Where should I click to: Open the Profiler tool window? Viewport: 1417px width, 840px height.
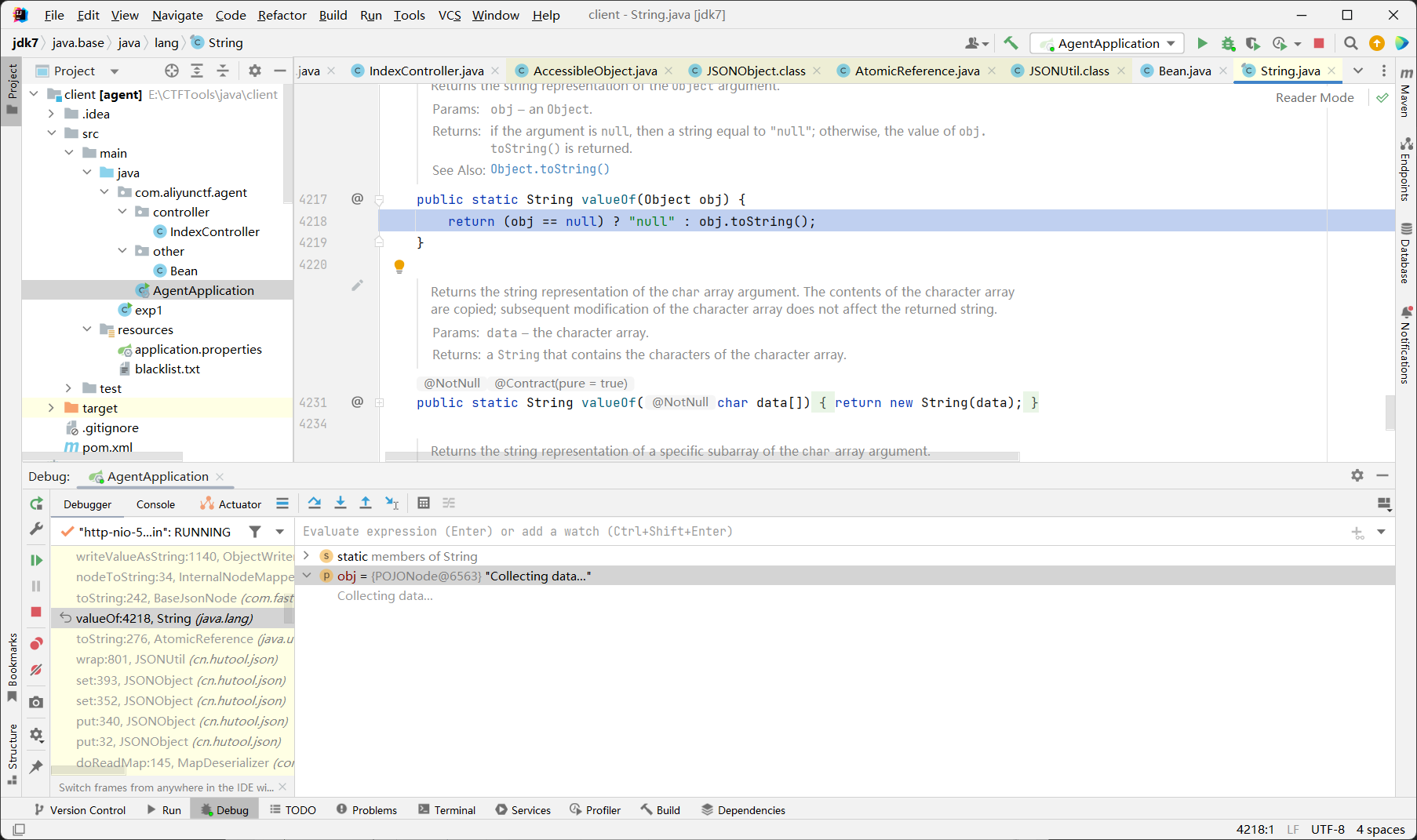(x=596, y=810)
